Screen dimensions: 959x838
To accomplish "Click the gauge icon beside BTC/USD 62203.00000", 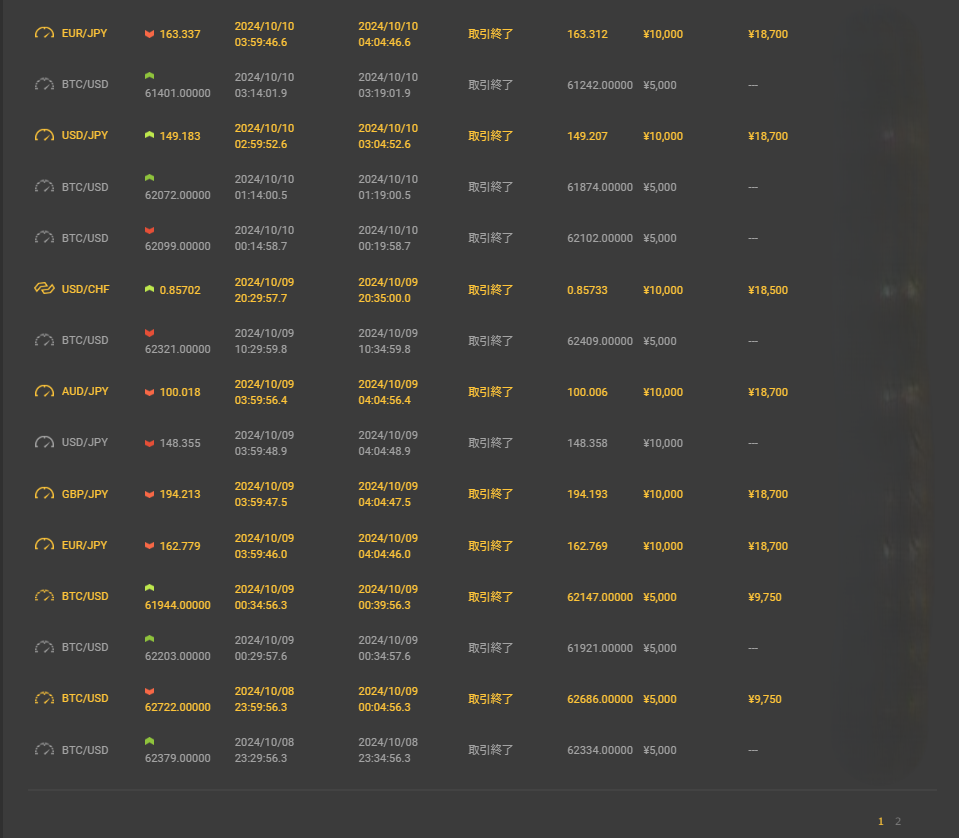I will tap(44, 647).
